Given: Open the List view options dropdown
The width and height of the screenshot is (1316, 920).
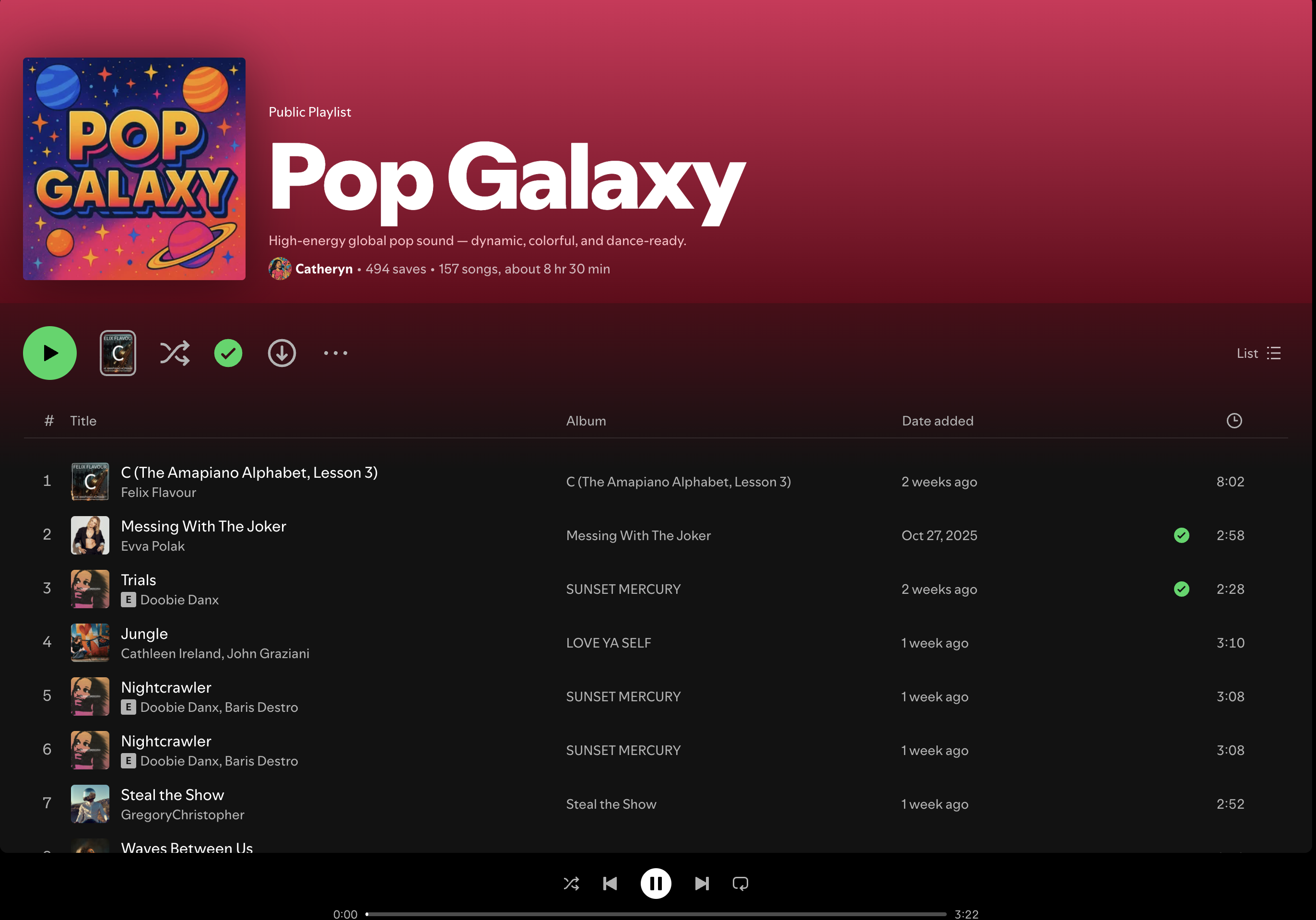Looking at the screenshot, I should [1258, 353].
